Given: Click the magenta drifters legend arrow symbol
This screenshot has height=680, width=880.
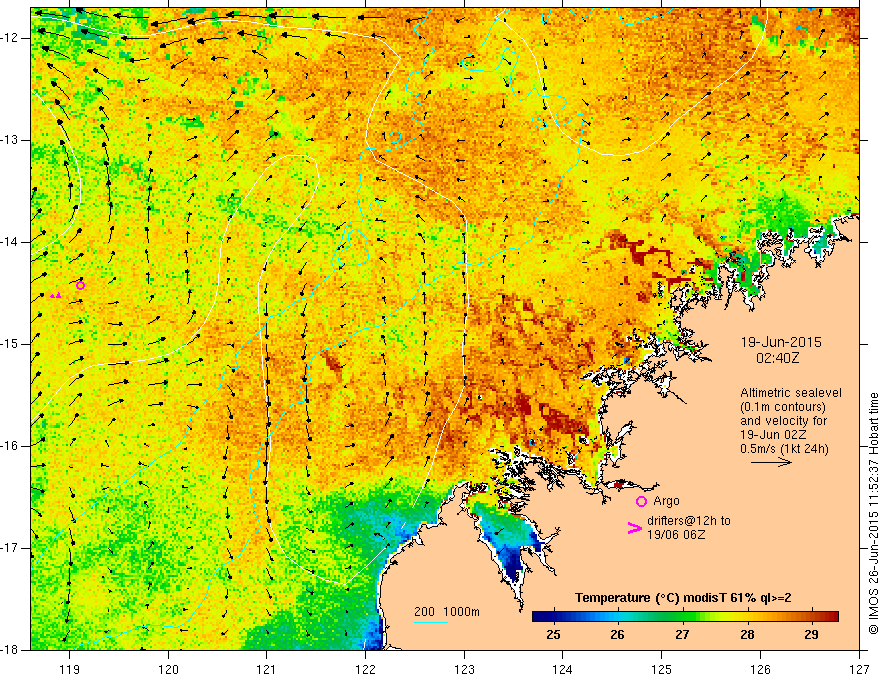Looking at the screenshot, I should point(634,528).
